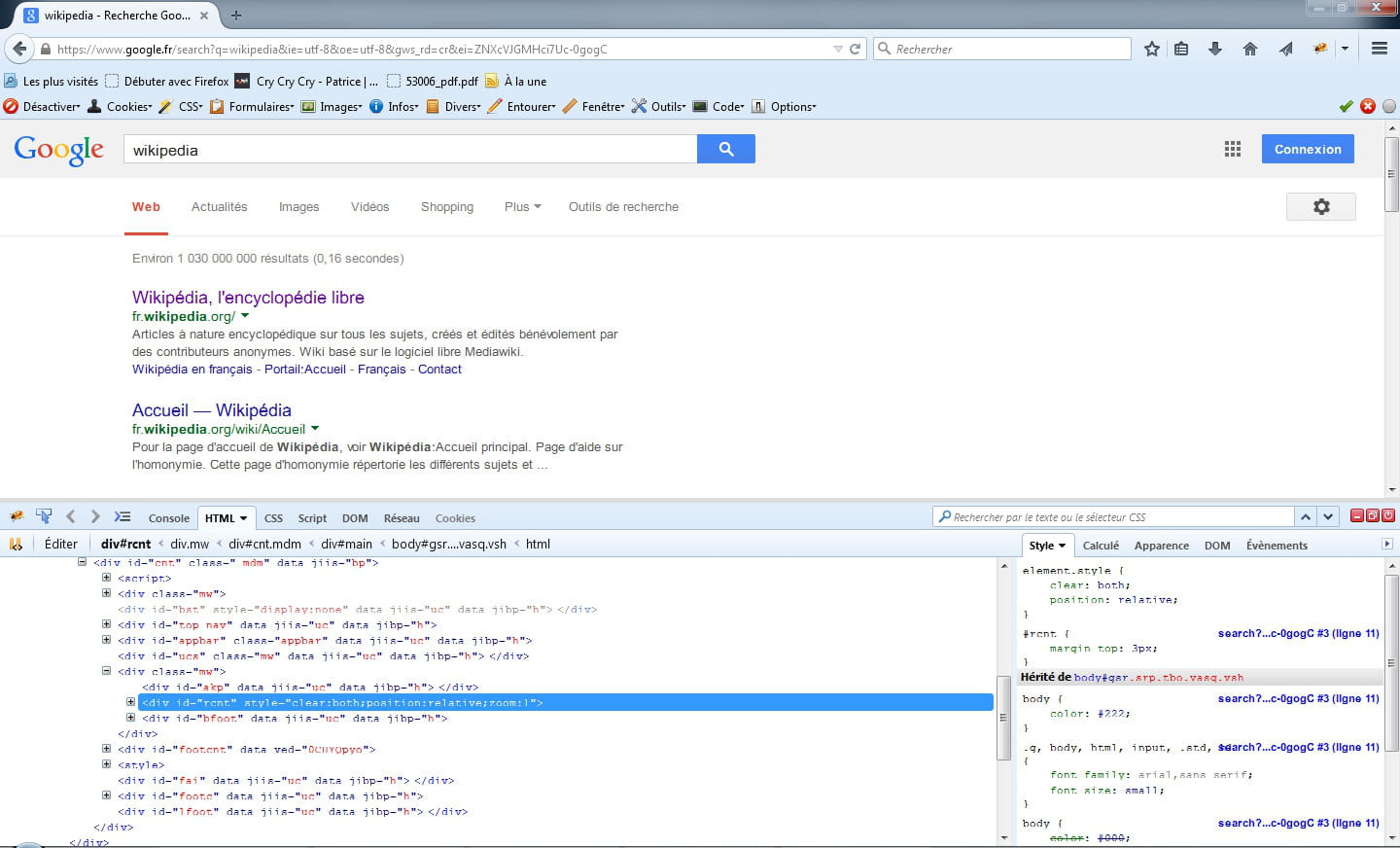Open the Accueil — Wikipédia result link

(212, 410)
